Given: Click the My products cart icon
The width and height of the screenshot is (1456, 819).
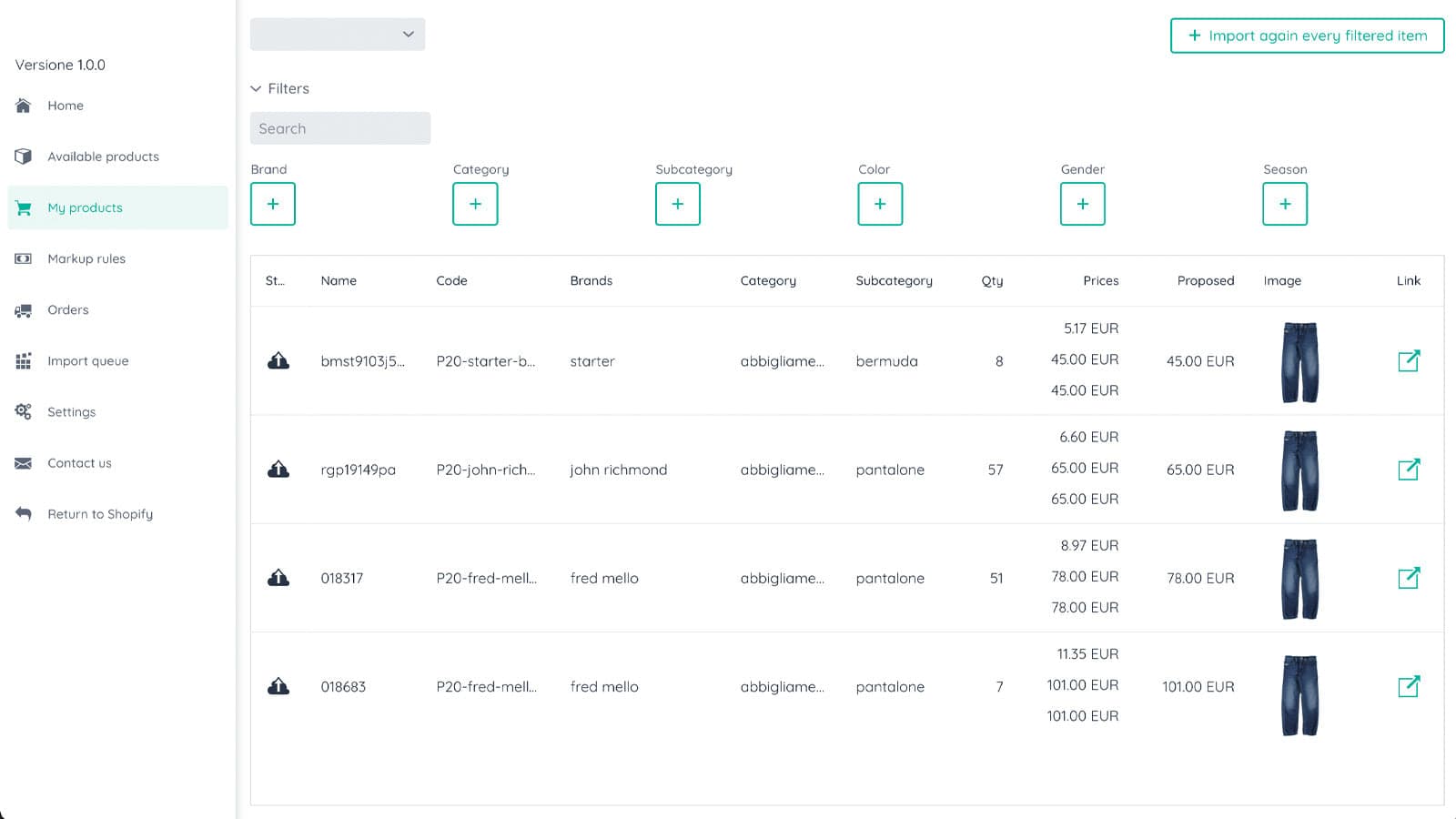Looking at the screenshot, I should coord(22,207).
